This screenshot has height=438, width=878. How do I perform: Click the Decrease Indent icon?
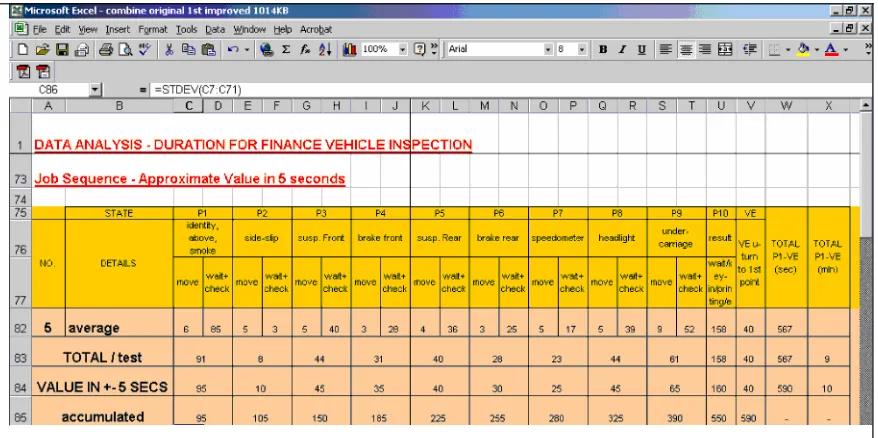coord(750,50)
